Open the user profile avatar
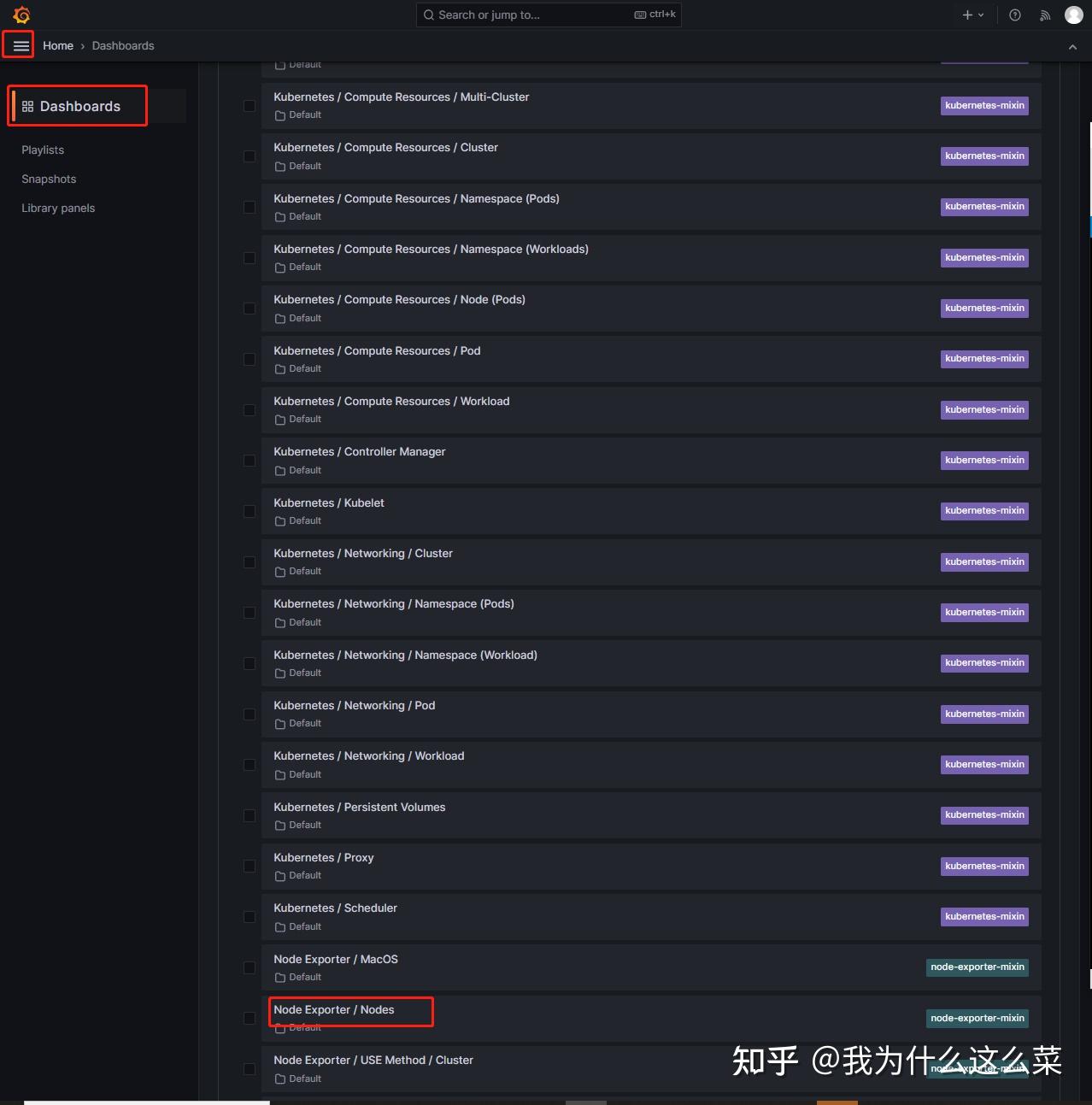Screen dimensions: 1092x1105 click(1074, 15)
